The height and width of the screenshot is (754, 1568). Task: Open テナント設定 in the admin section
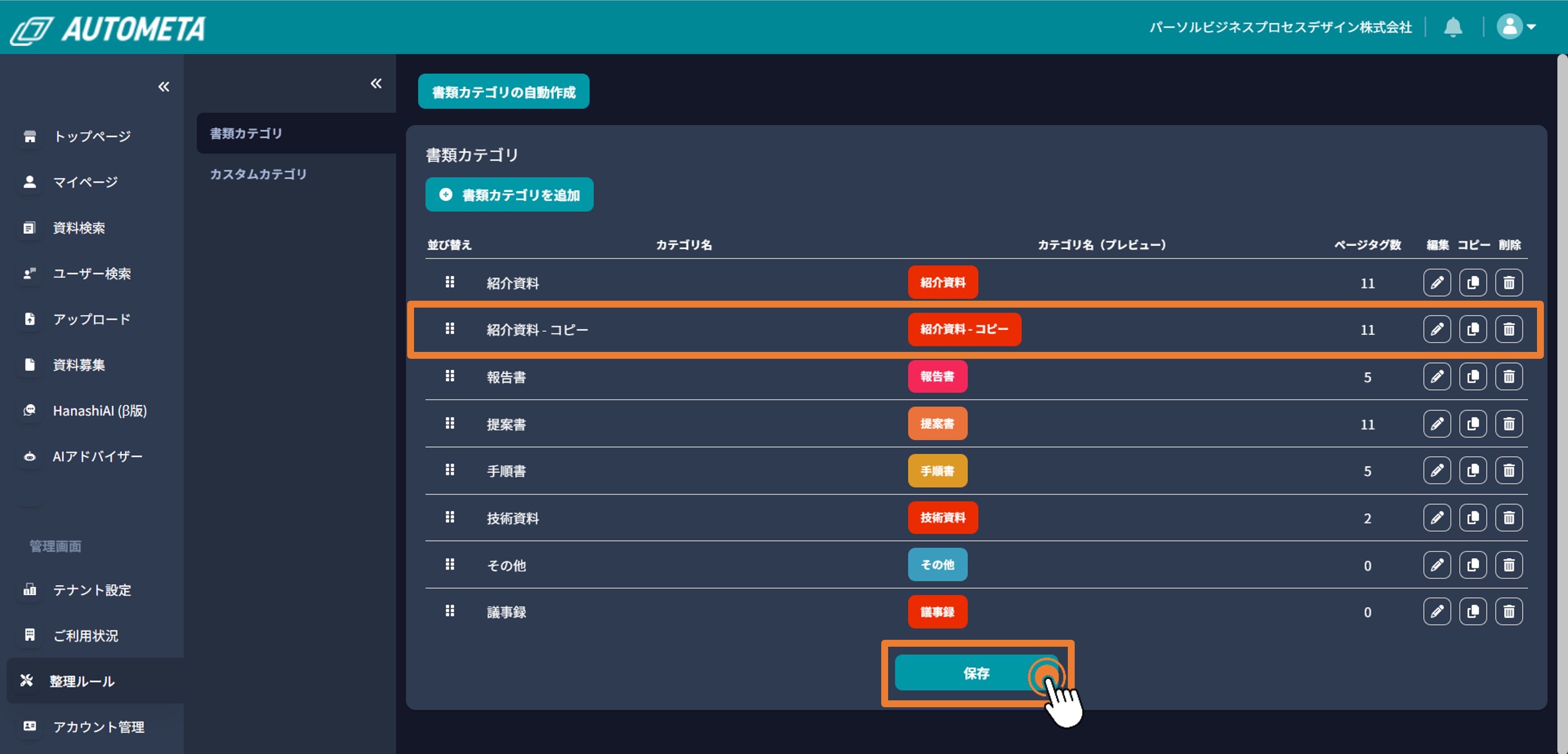point(92,590)
